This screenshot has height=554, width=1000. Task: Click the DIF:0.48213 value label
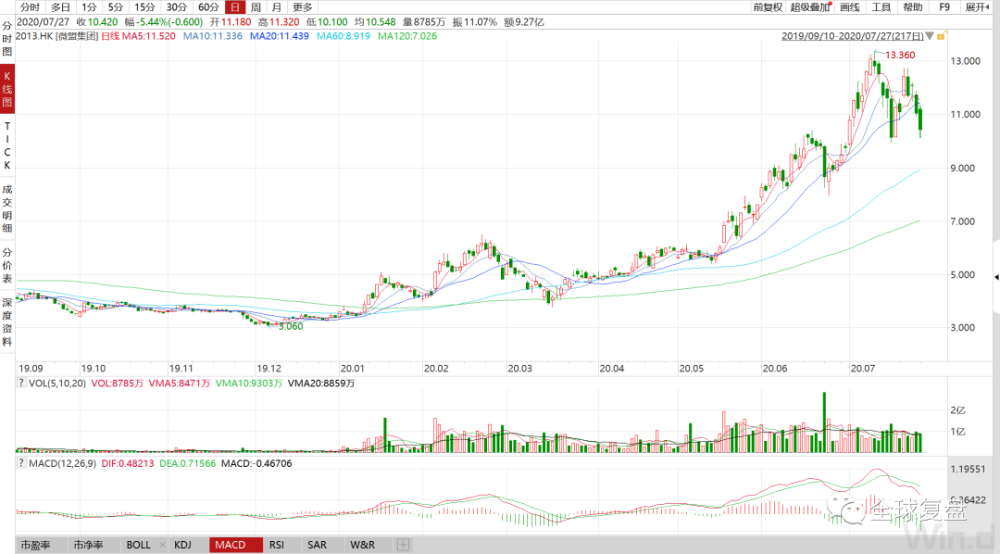click(x=128, y=463)
